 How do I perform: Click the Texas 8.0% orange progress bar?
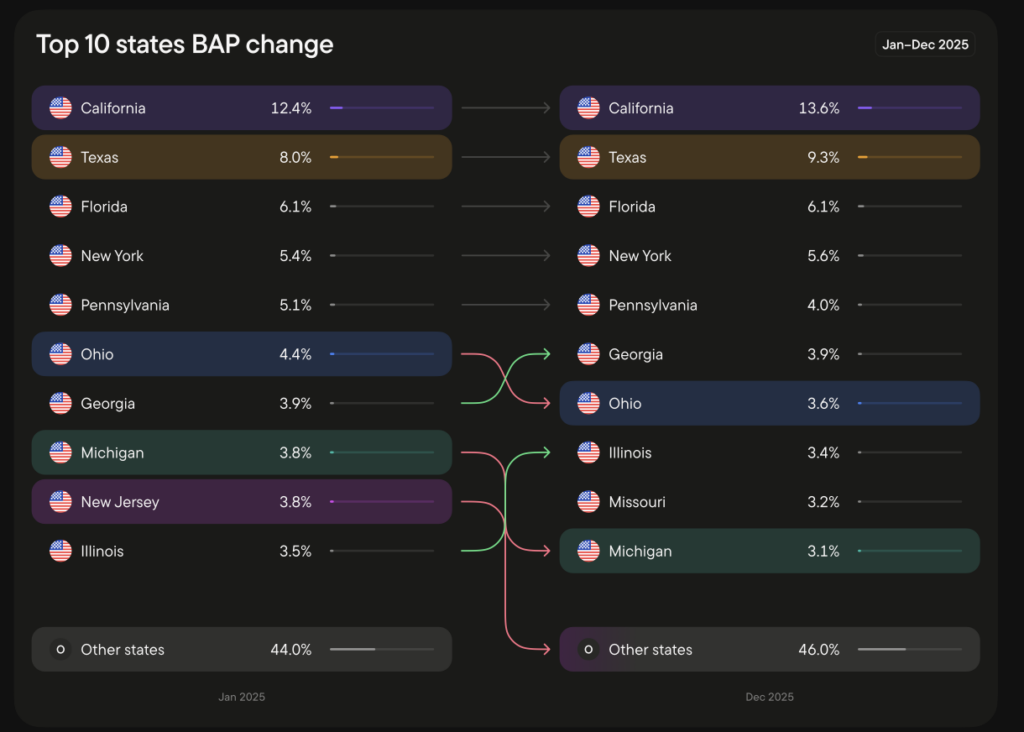point(381,157)
